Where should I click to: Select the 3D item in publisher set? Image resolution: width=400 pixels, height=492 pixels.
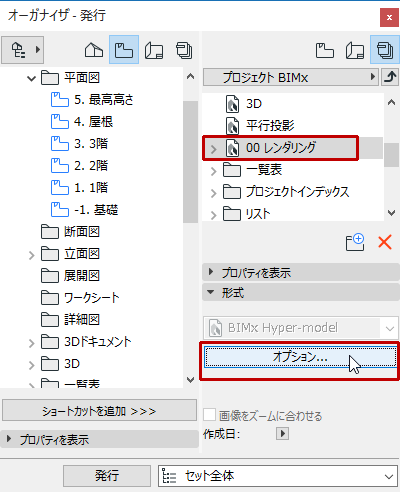(x=244, y=104)
